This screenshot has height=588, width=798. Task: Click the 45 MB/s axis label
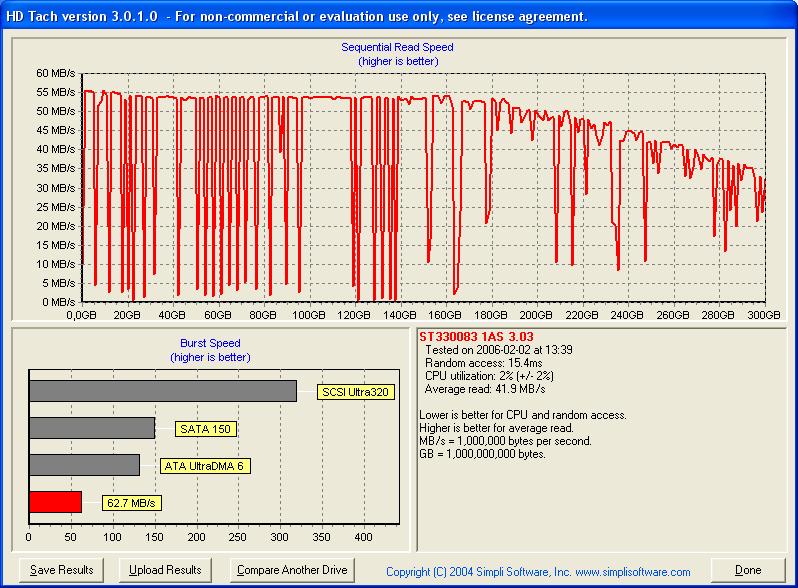pos(55,130)
